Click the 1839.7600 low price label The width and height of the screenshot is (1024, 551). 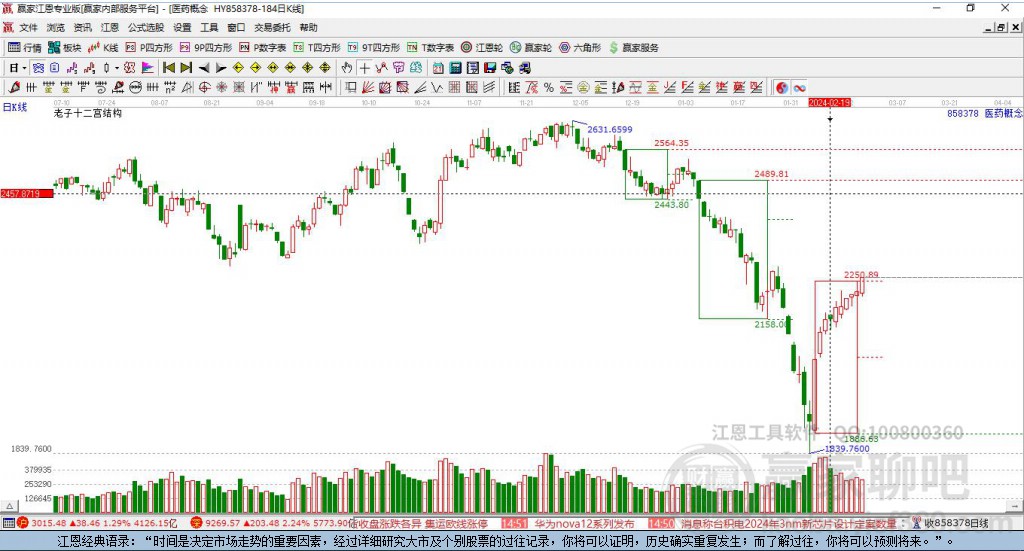tap(847, 449)
